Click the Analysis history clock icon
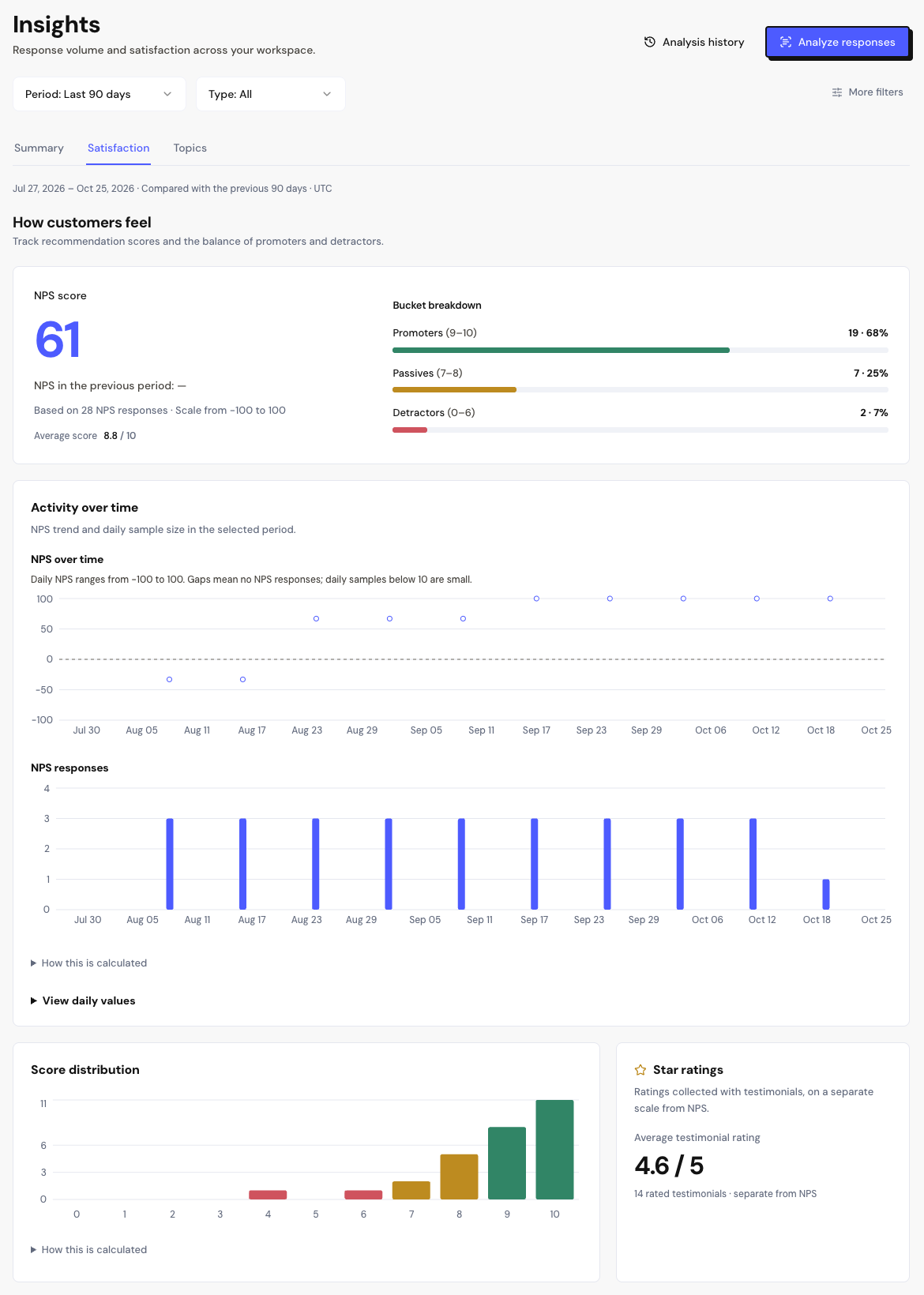 [x=650, y=42]
